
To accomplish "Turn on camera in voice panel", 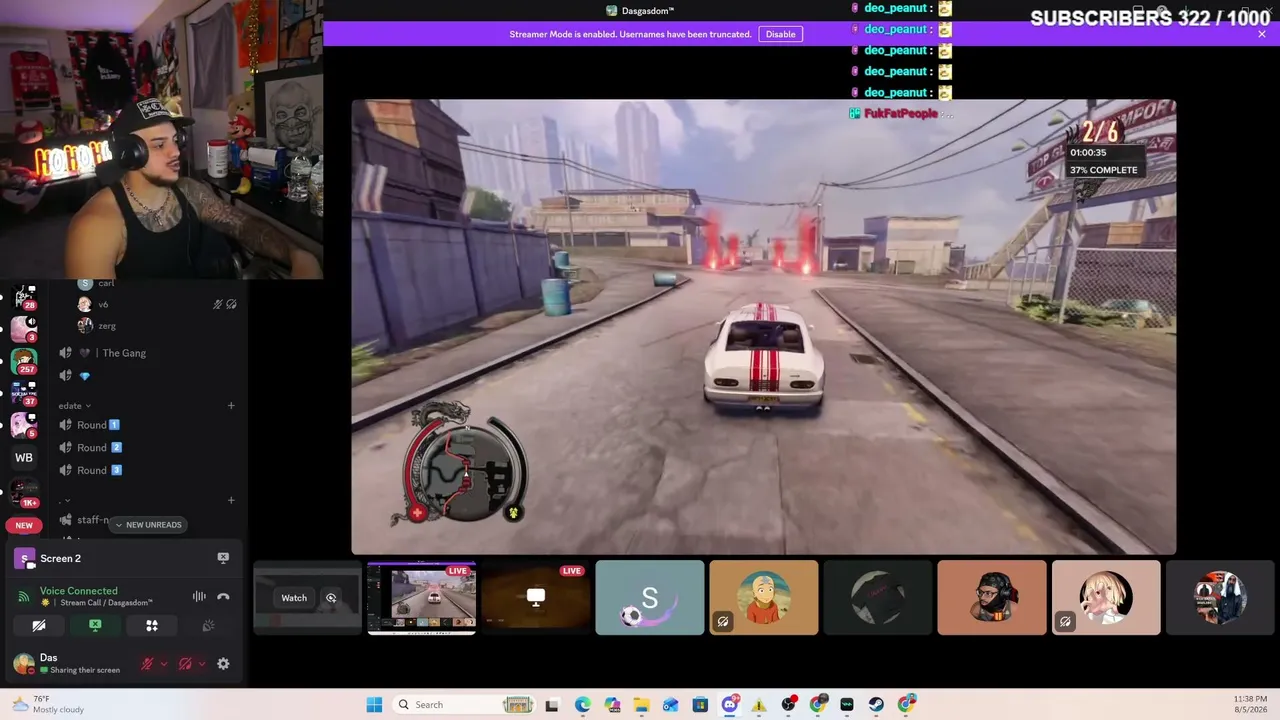I will pyautogui.click(x=39, y=626).
